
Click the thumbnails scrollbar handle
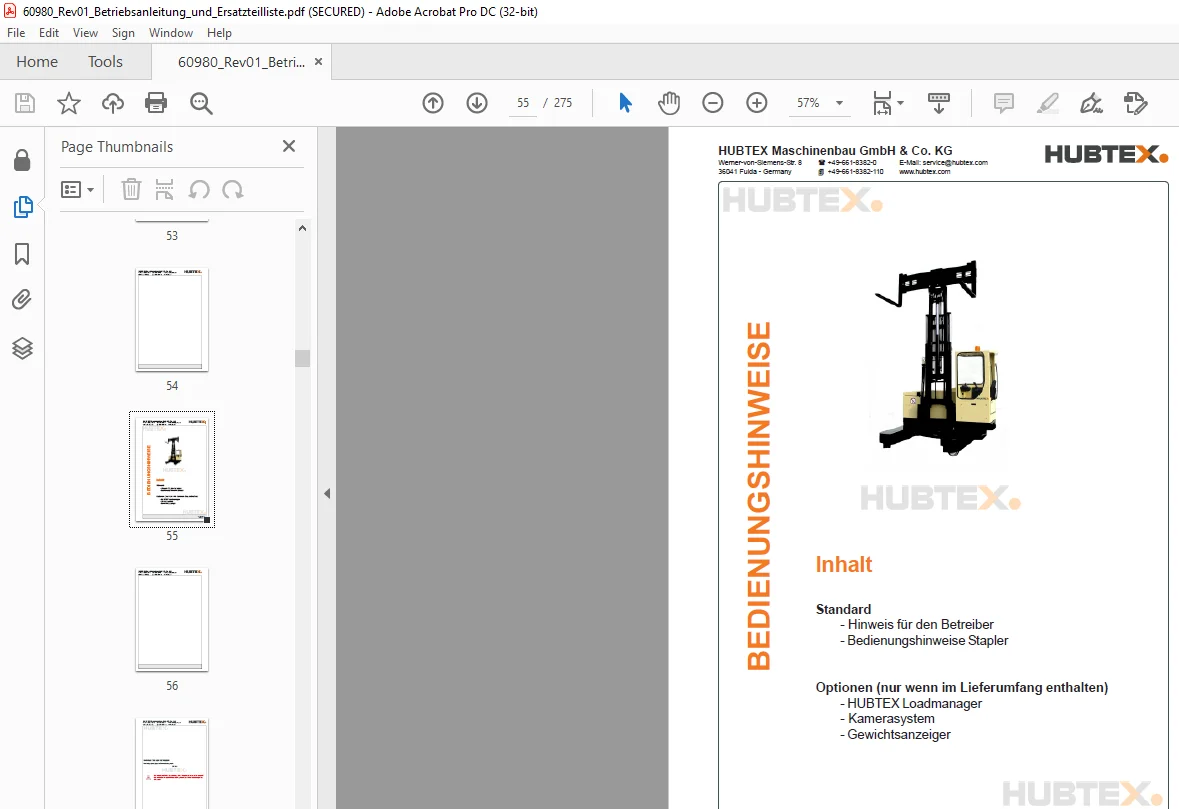302,358
